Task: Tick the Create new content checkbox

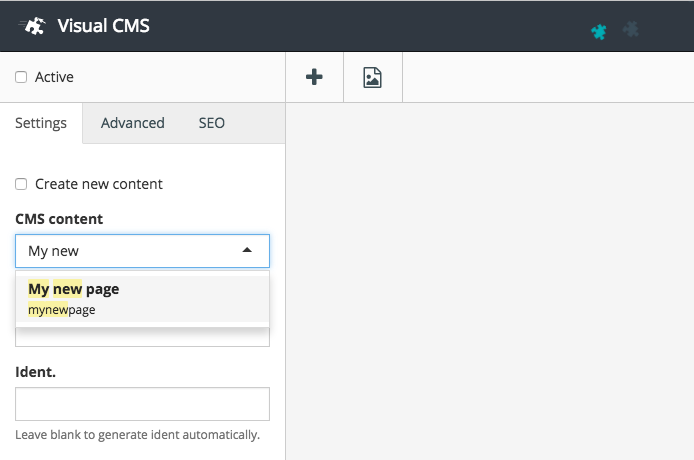Action: (x=21, y=184)
